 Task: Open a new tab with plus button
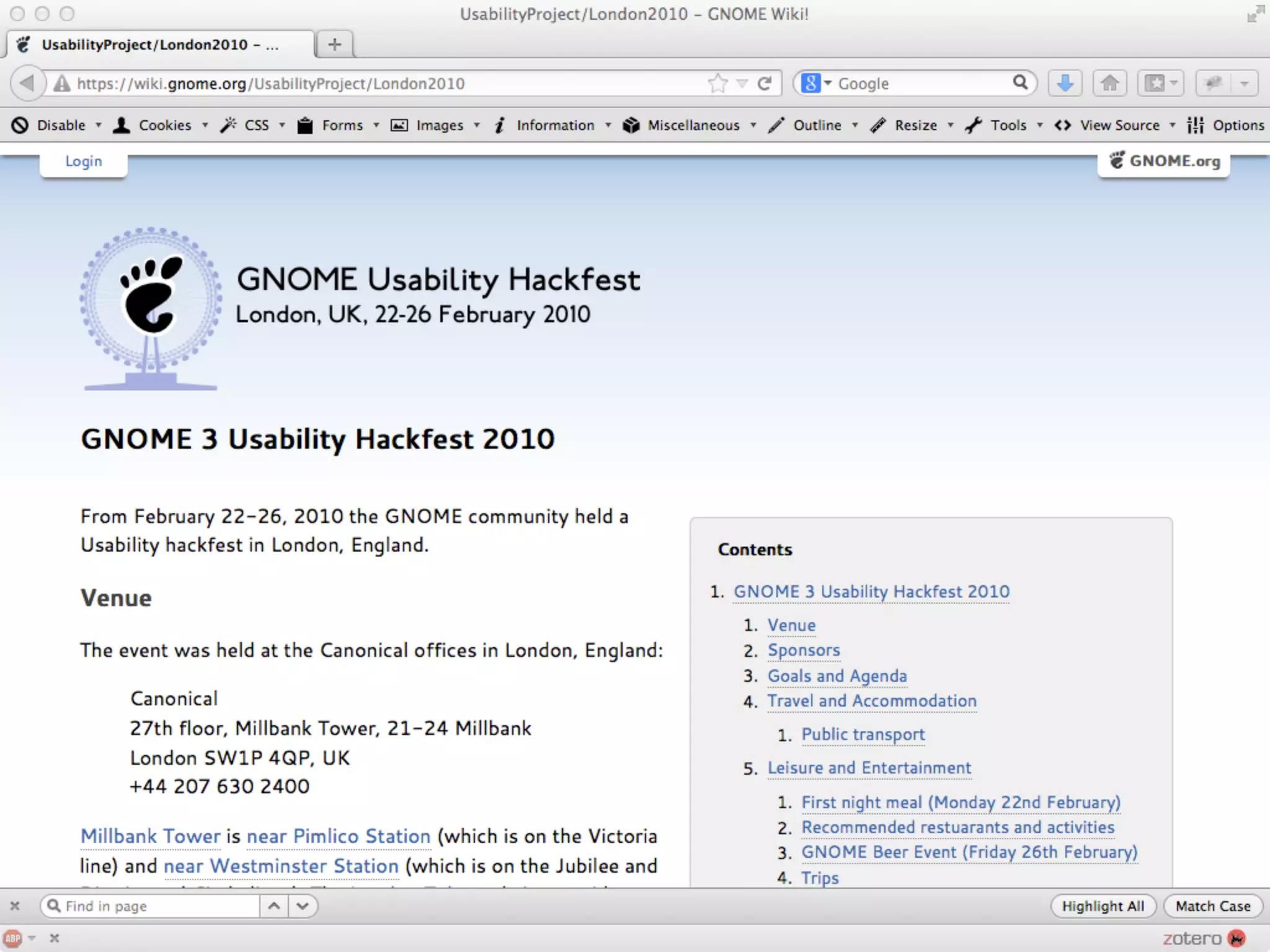point(334,45)
